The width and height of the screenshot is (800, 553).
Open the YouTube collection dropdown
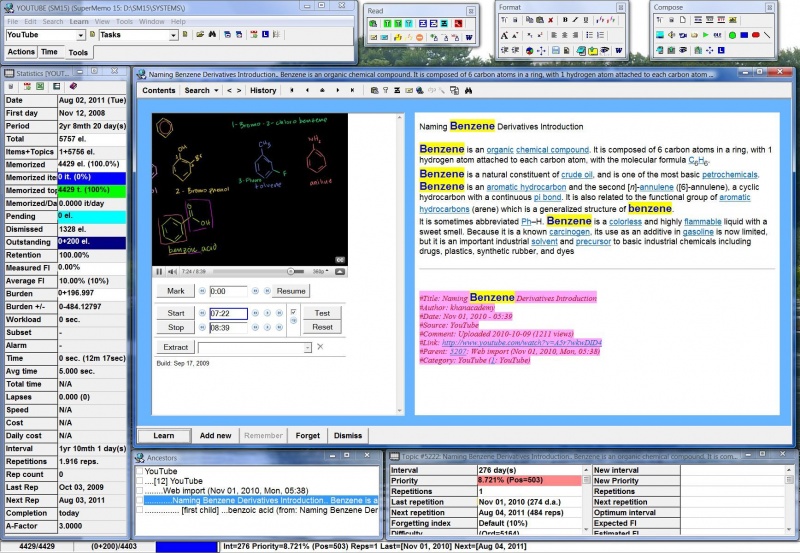tap(81, 35)
